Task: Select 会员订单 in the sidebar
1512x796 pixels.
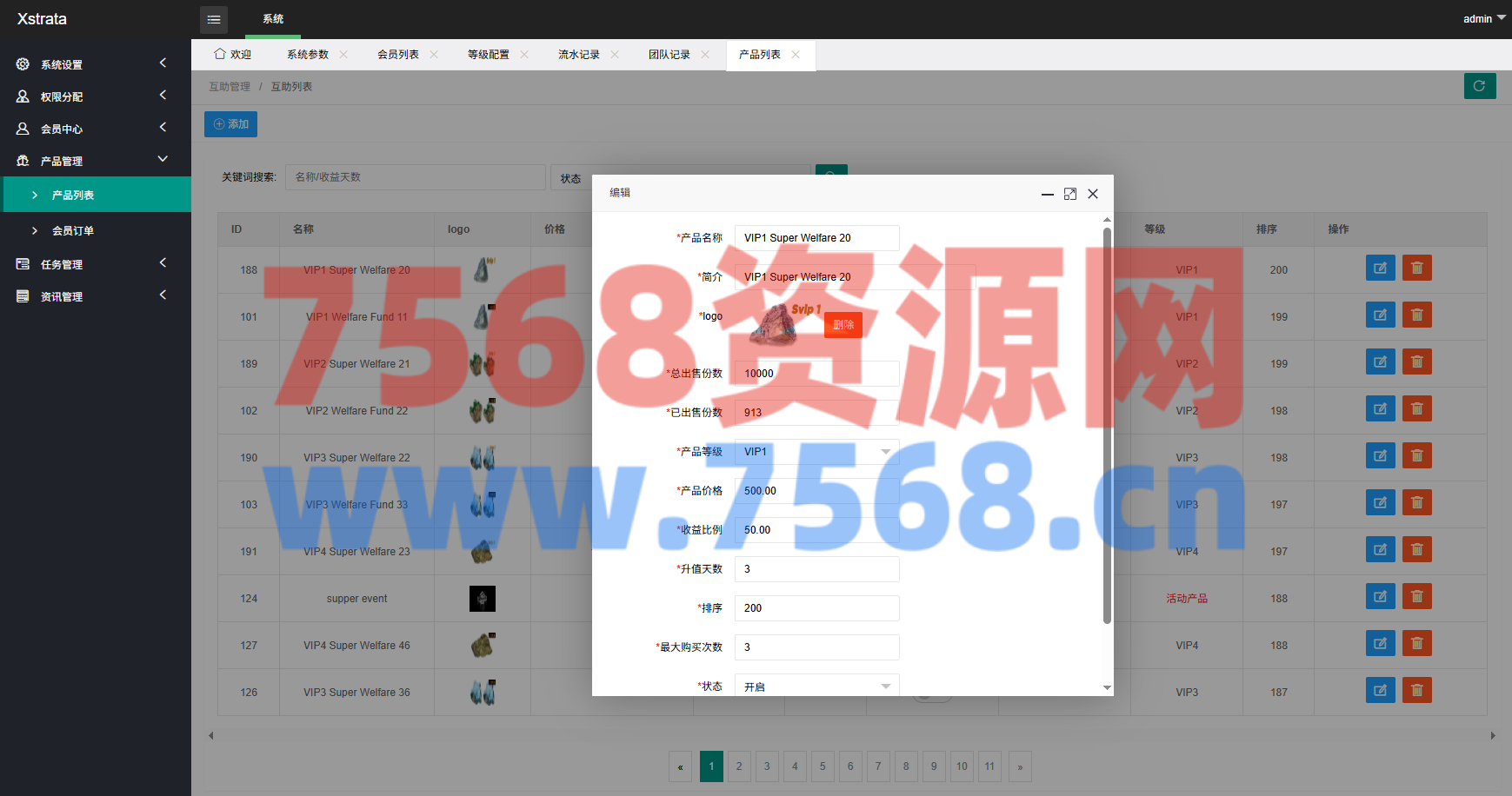Action: (73, 231)
